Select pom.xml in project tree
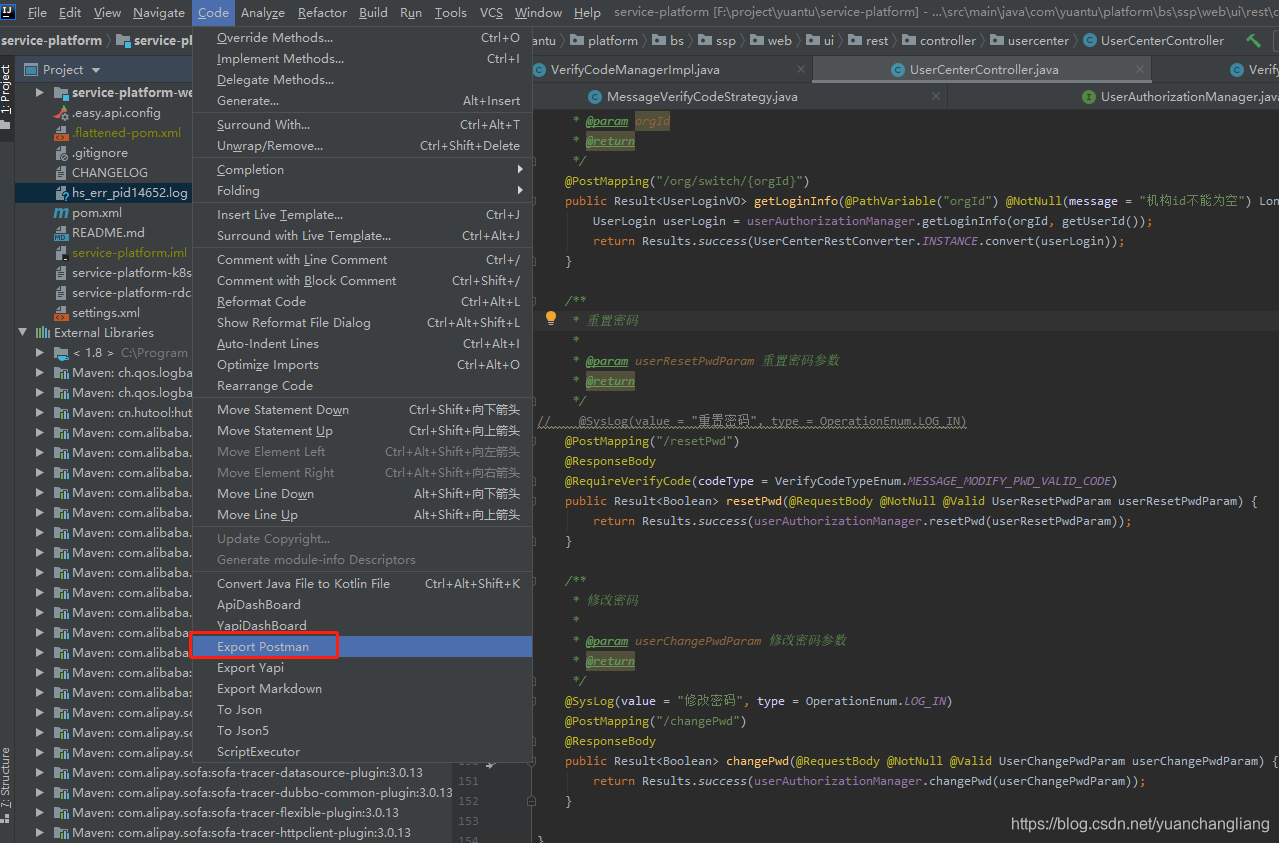This screenshot has height=843, width=1279. (x=97, y=213)
